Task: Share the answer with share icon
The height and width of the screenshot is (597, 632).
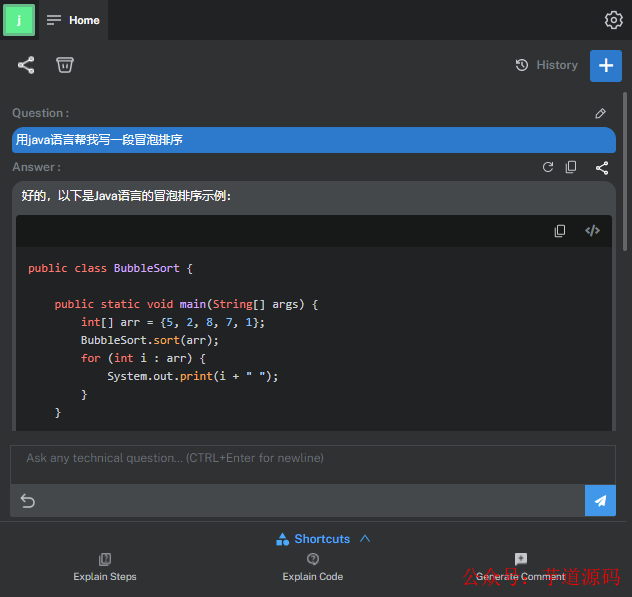Action: (x=602, y=168)
